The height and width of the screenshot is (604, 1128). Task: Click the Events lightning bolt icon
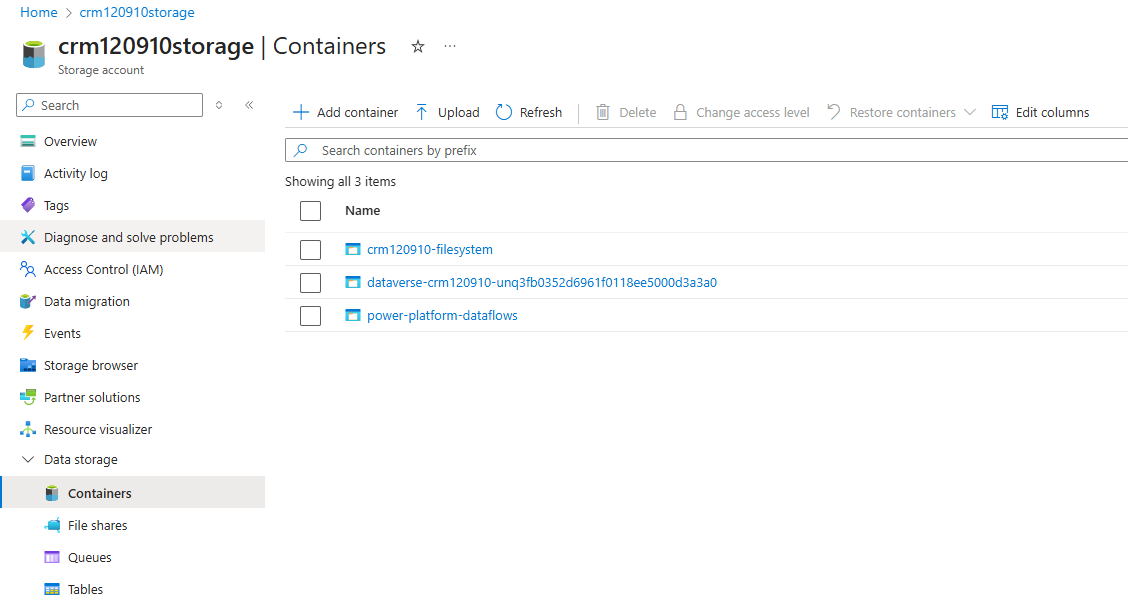pos(28,333)
